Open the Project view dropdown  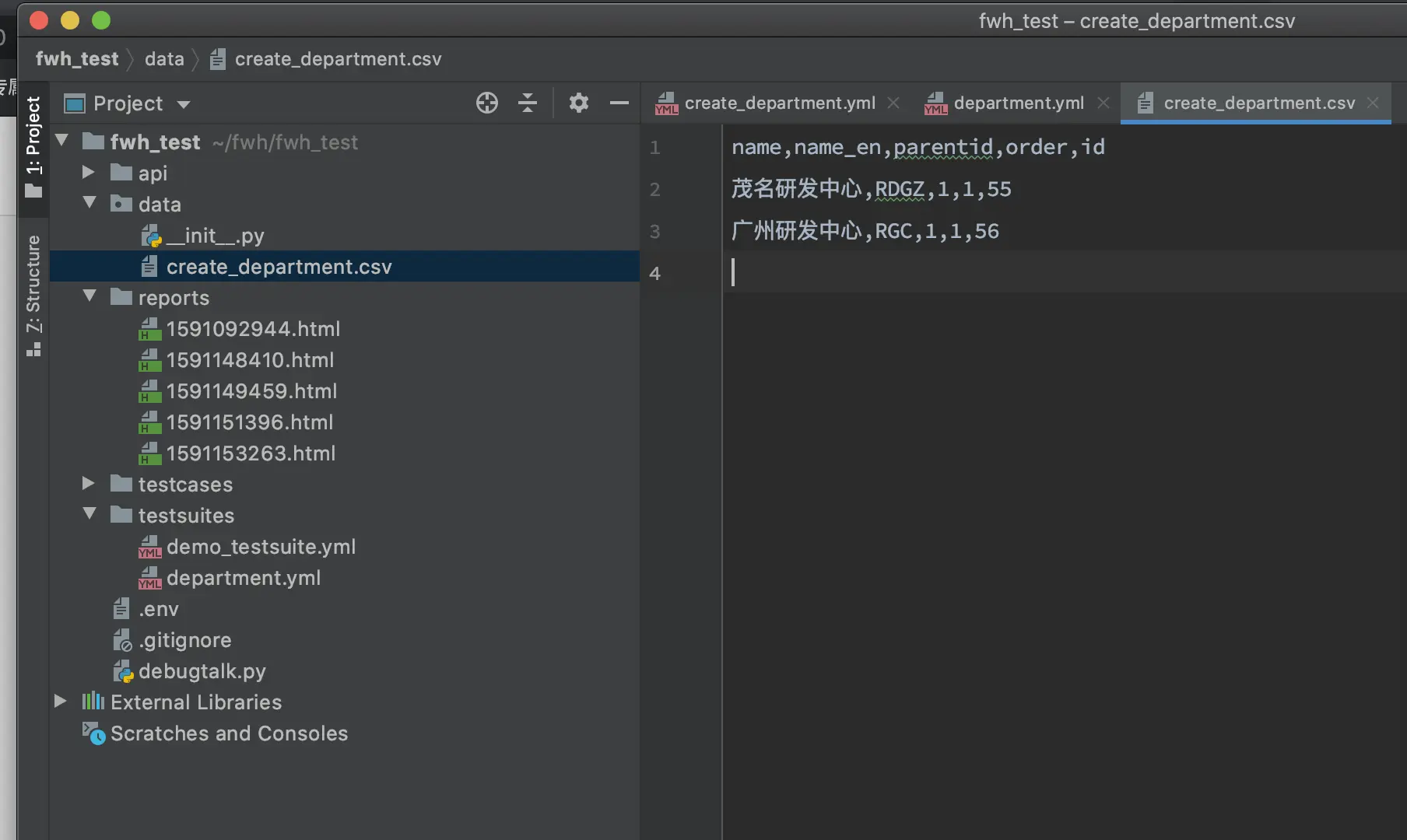point(184,104)
